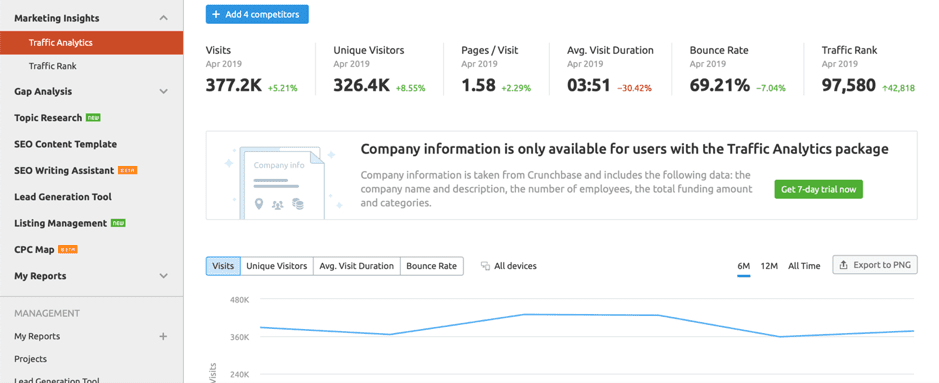Viewport: 939px width, 383px height.
Task: Click the Bounce Rate value 69.21%
Action: pyautogui.click(x=719, y=86)
